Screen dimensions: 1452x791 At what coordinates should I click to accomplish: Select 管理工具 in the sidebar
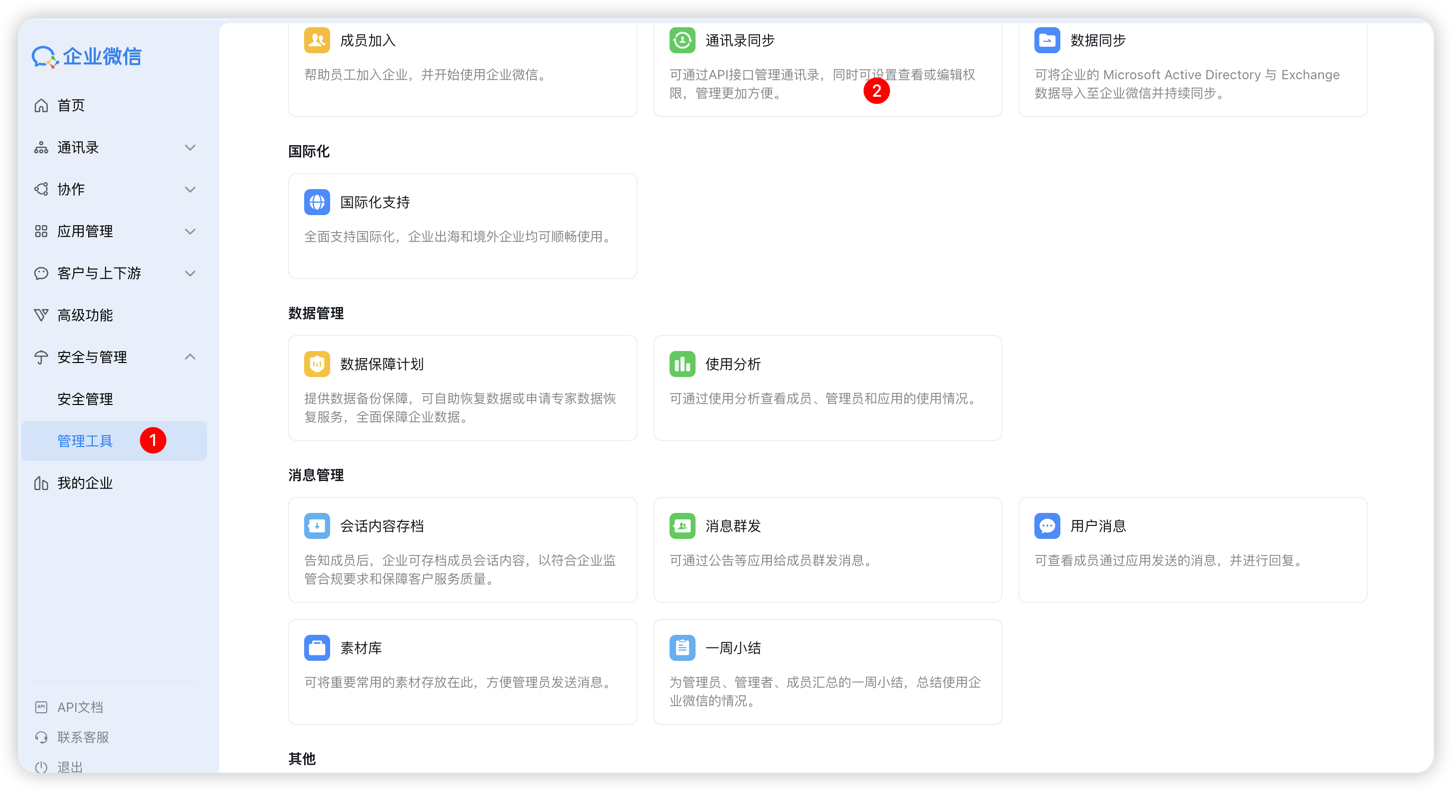point(114,441)
